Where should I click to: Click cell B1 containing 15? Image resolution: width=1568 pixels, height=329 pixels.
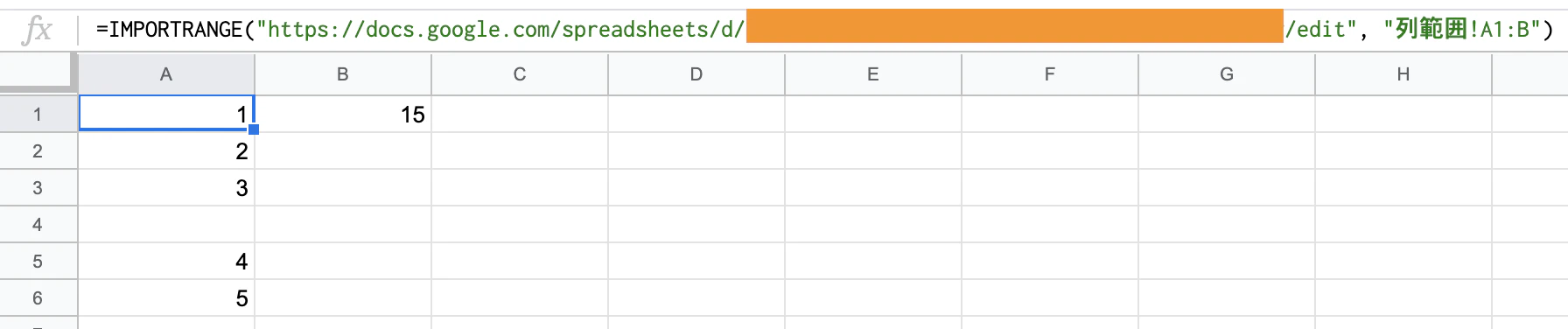click(343, 114)
